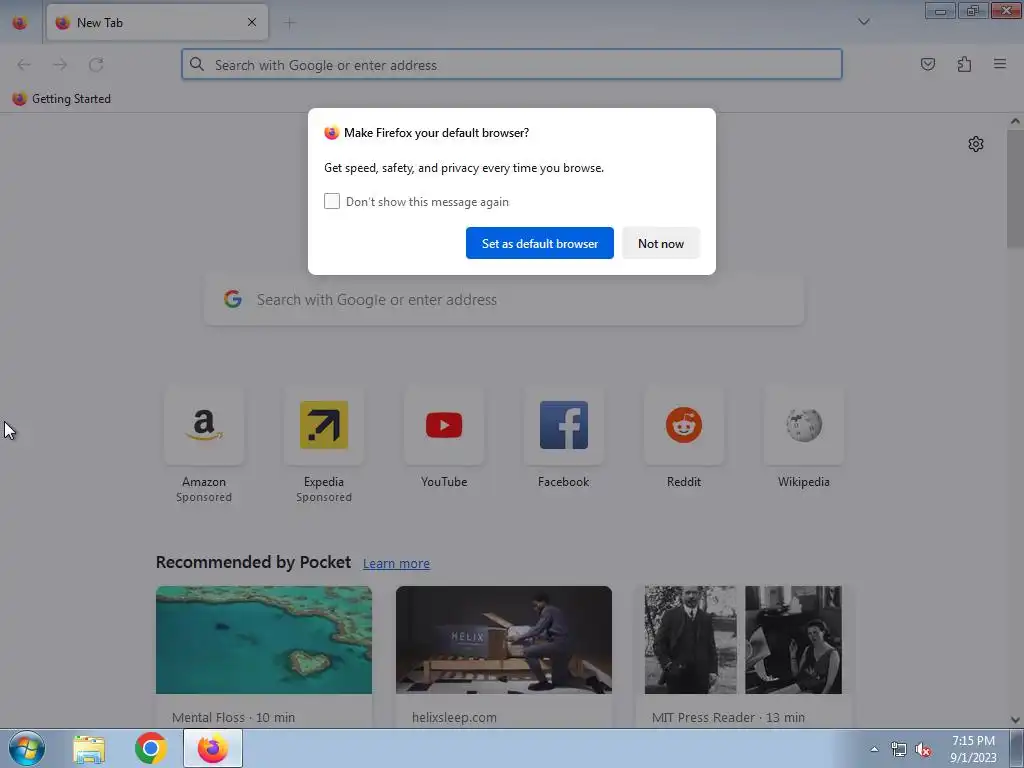Click Google logo in page search box
This screenshot has width=1024, height=768.
[232, 299]
